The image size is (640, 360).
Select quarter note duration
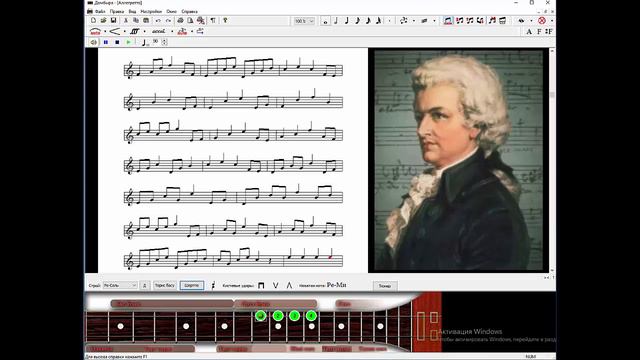click(347, 21)
